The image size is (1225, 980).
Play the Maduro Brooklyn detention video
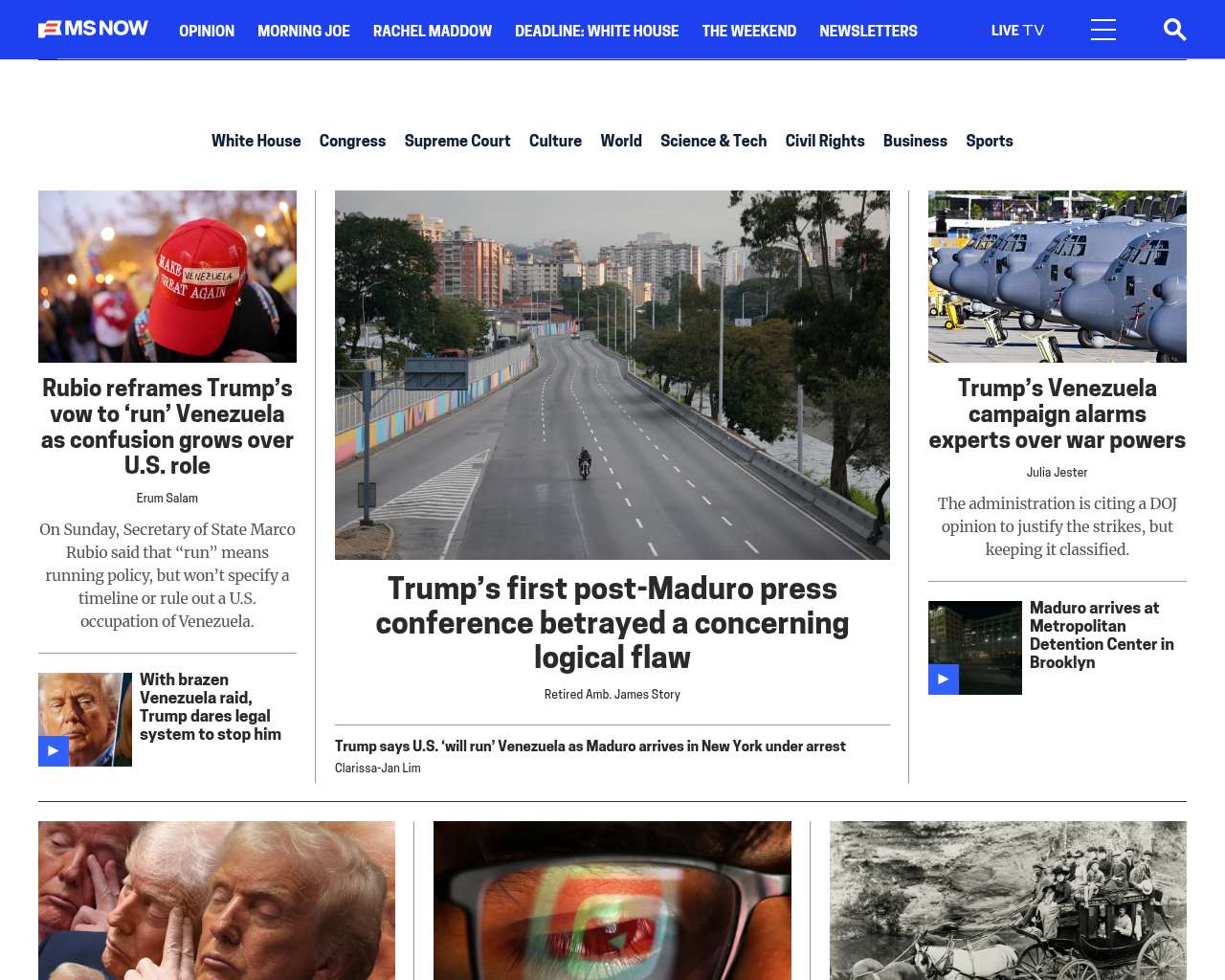(944, 679)
